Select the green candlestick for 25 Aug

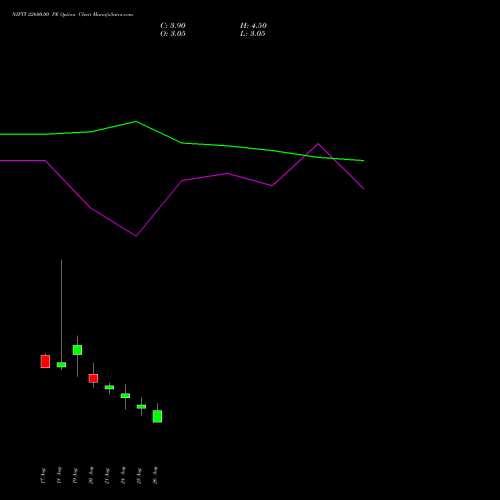coord(141,407)
